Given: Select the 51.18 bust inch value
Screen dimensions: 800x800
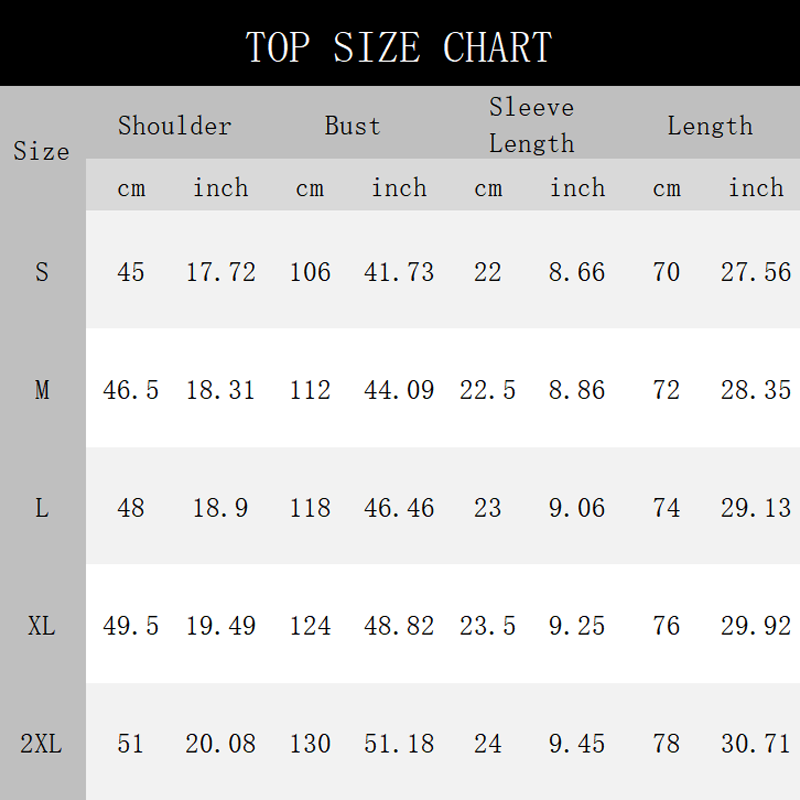Looking at the screenshot, I should (399, 744).
